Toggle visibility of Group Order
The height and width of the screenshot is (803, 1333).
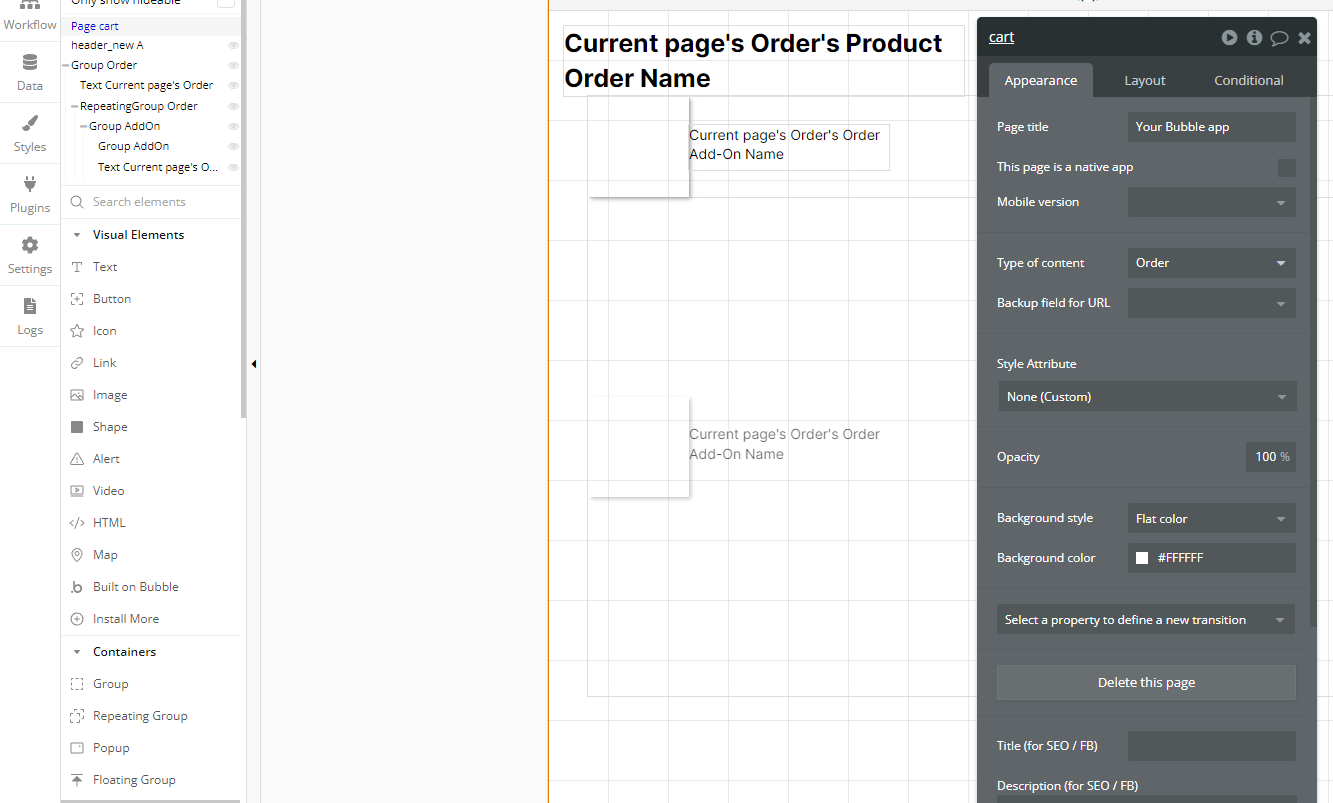(x=233, y=66)
